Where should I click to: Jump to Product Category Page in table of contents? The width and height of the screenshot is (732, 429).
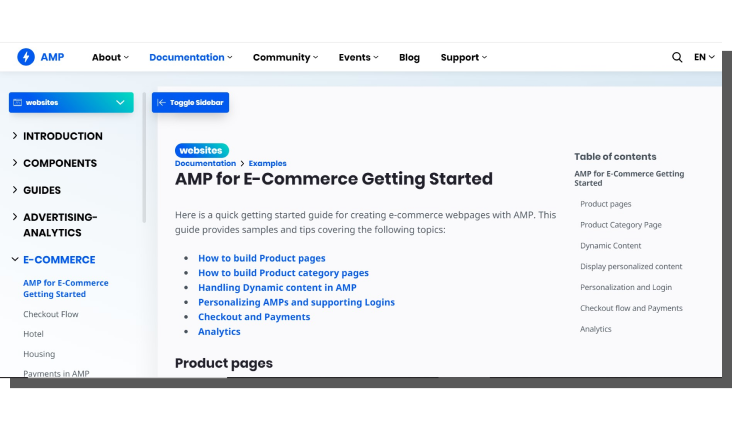pyautogui.click(x=621, y=225)
